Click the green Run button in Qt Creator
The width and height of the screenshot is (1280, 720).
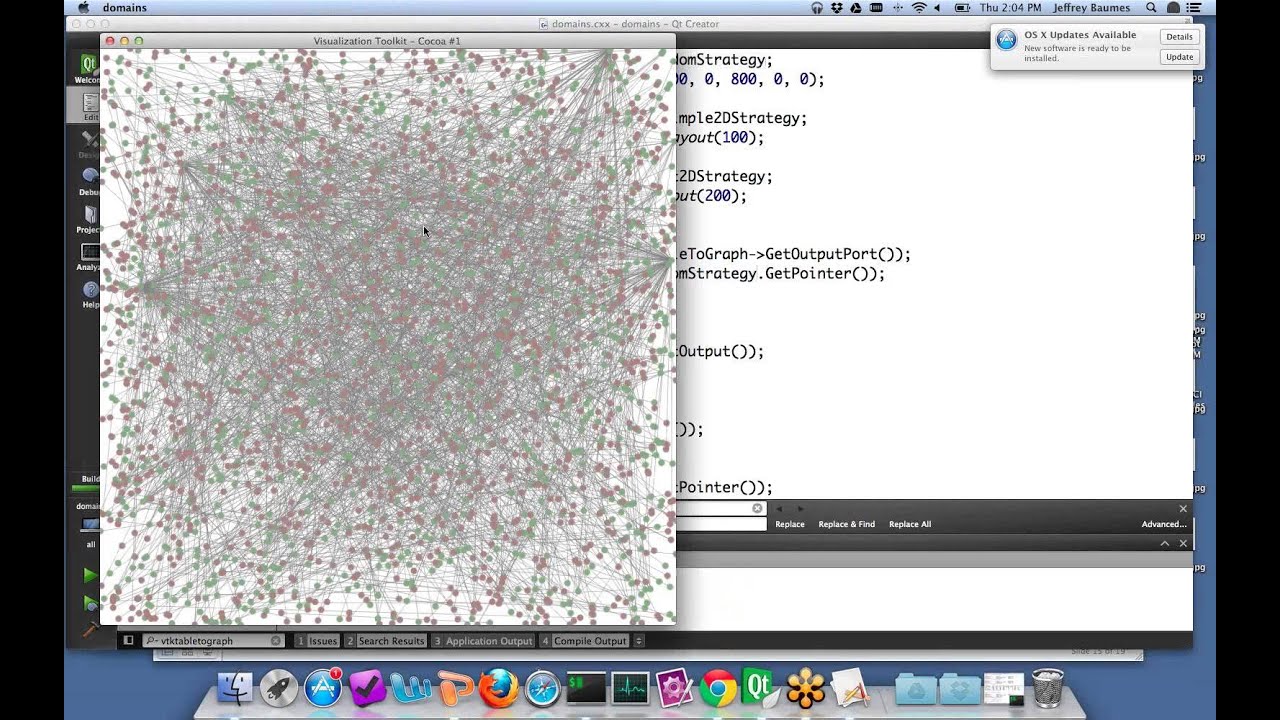[90, 575]
